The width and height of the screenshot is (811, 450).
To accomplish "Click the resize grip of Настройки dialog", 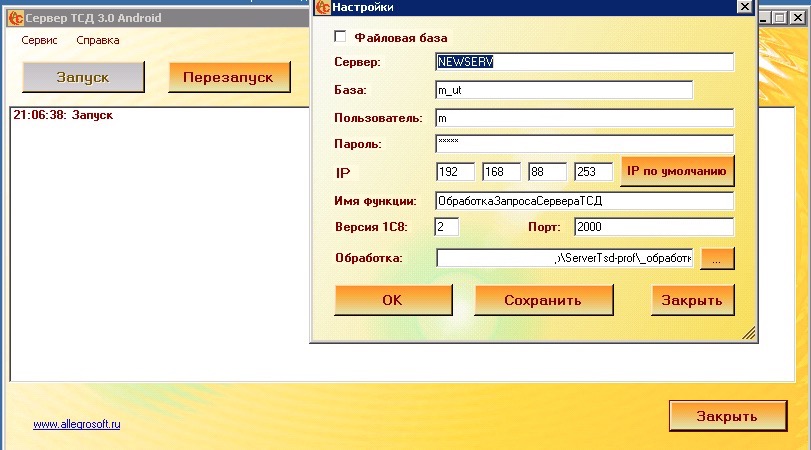I will click(749, 333).
